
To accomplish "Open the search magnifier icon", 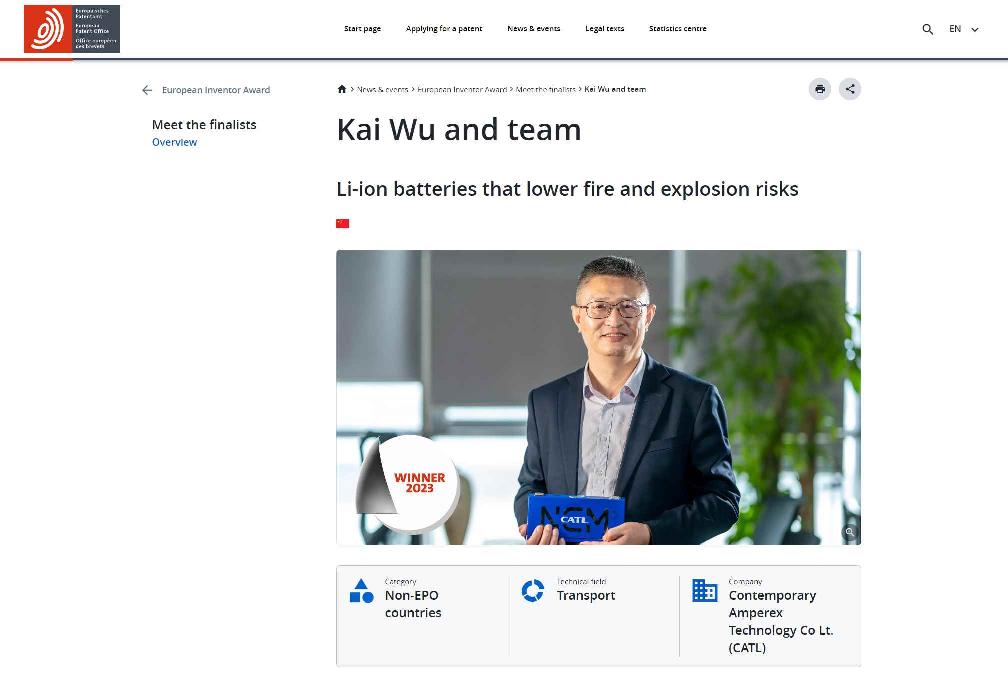I will click(x=928, y=29).
